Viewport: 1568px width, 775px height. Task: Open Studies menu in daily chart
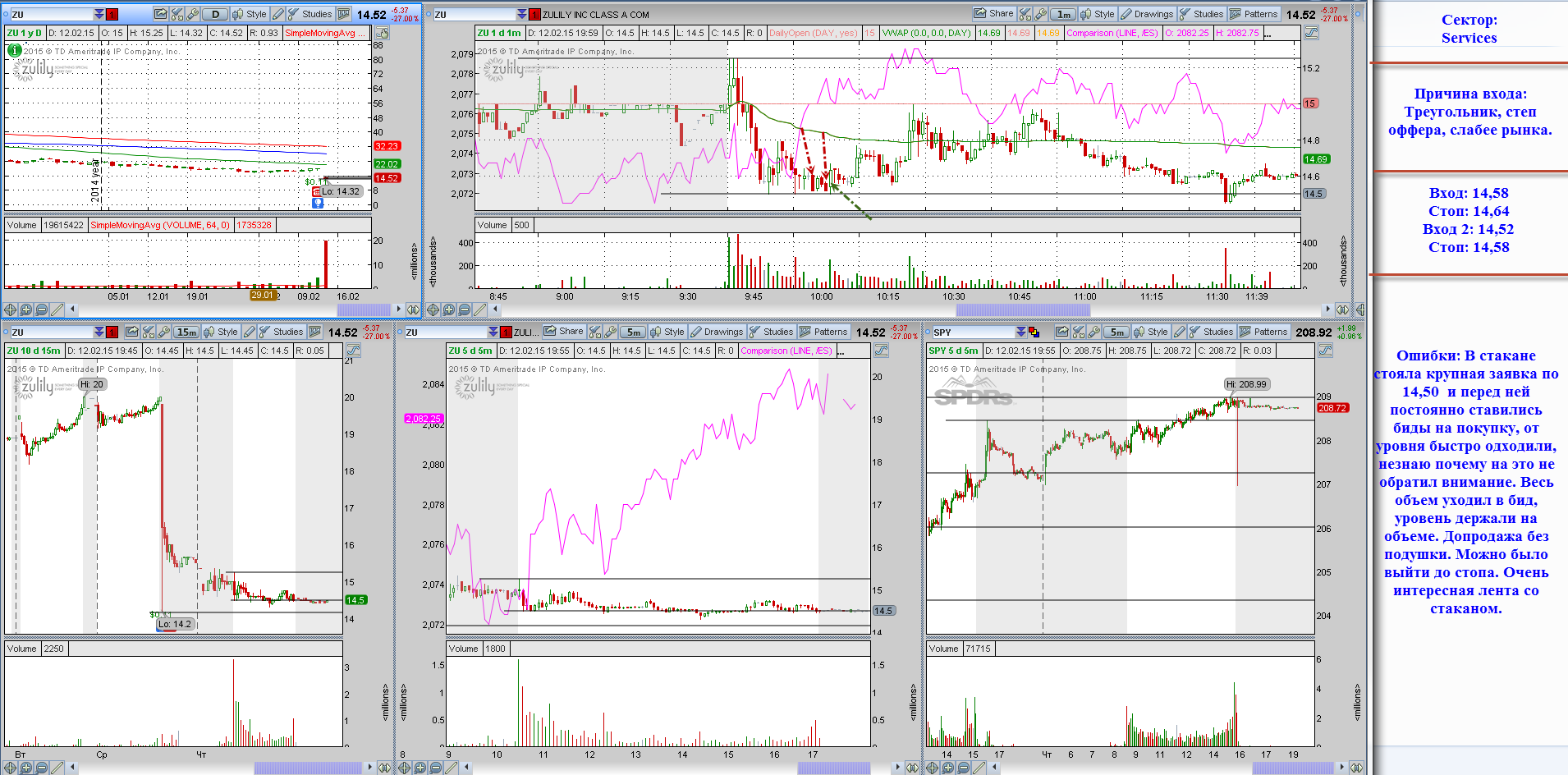[x=310, y=14]
